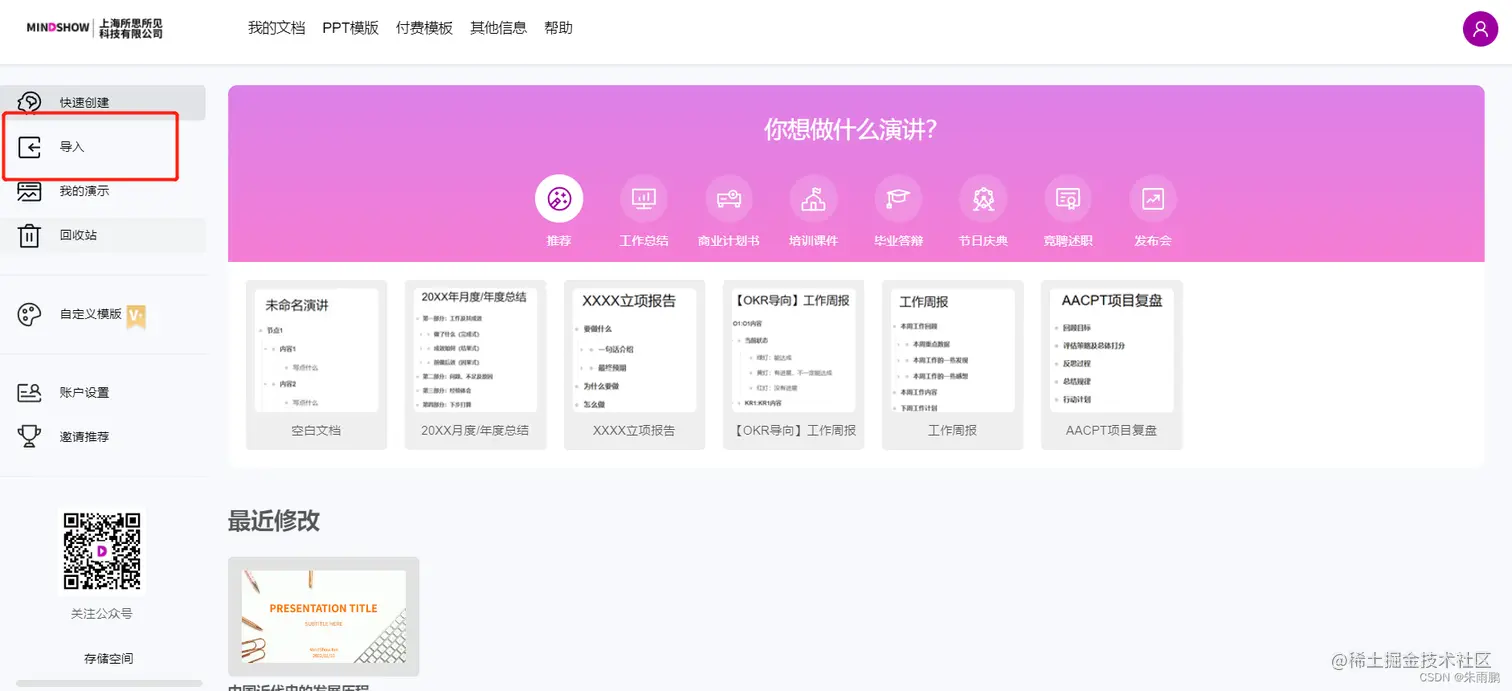The width and height of the screenshot is (1512, 691).
Task: Click the 帮助 menu item
Action: click(x=558, y=27)
